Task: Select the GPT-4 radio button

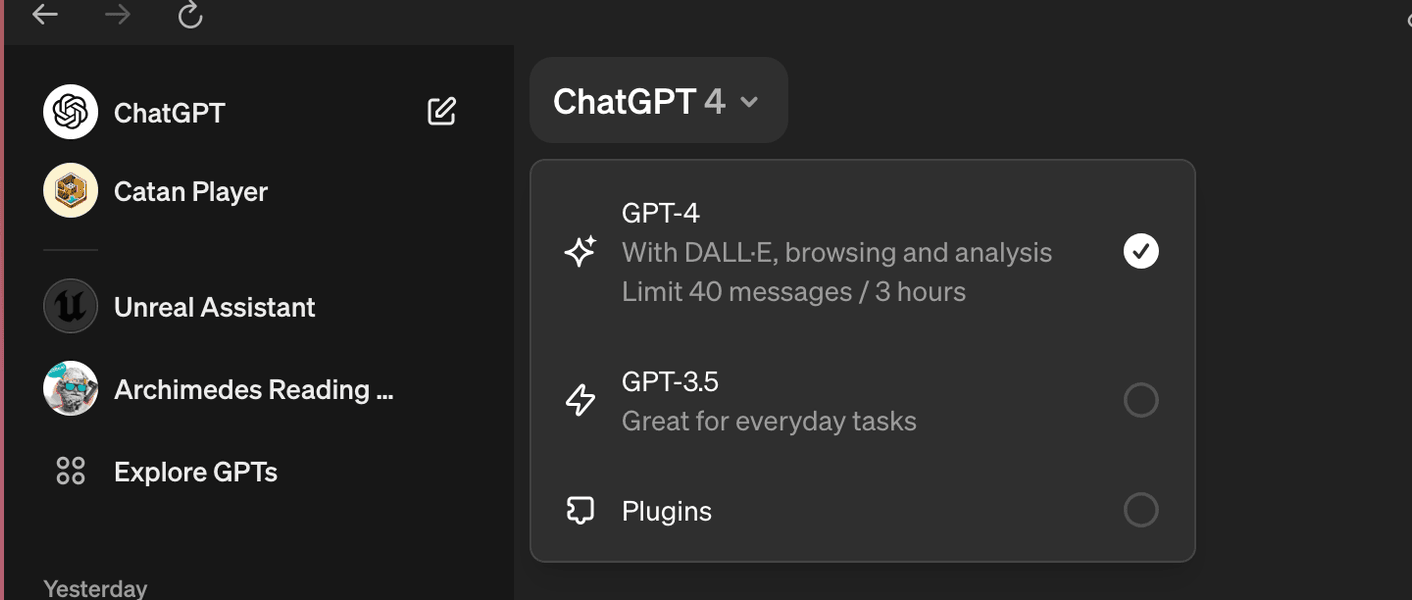Action: [x=1140, y=251]
